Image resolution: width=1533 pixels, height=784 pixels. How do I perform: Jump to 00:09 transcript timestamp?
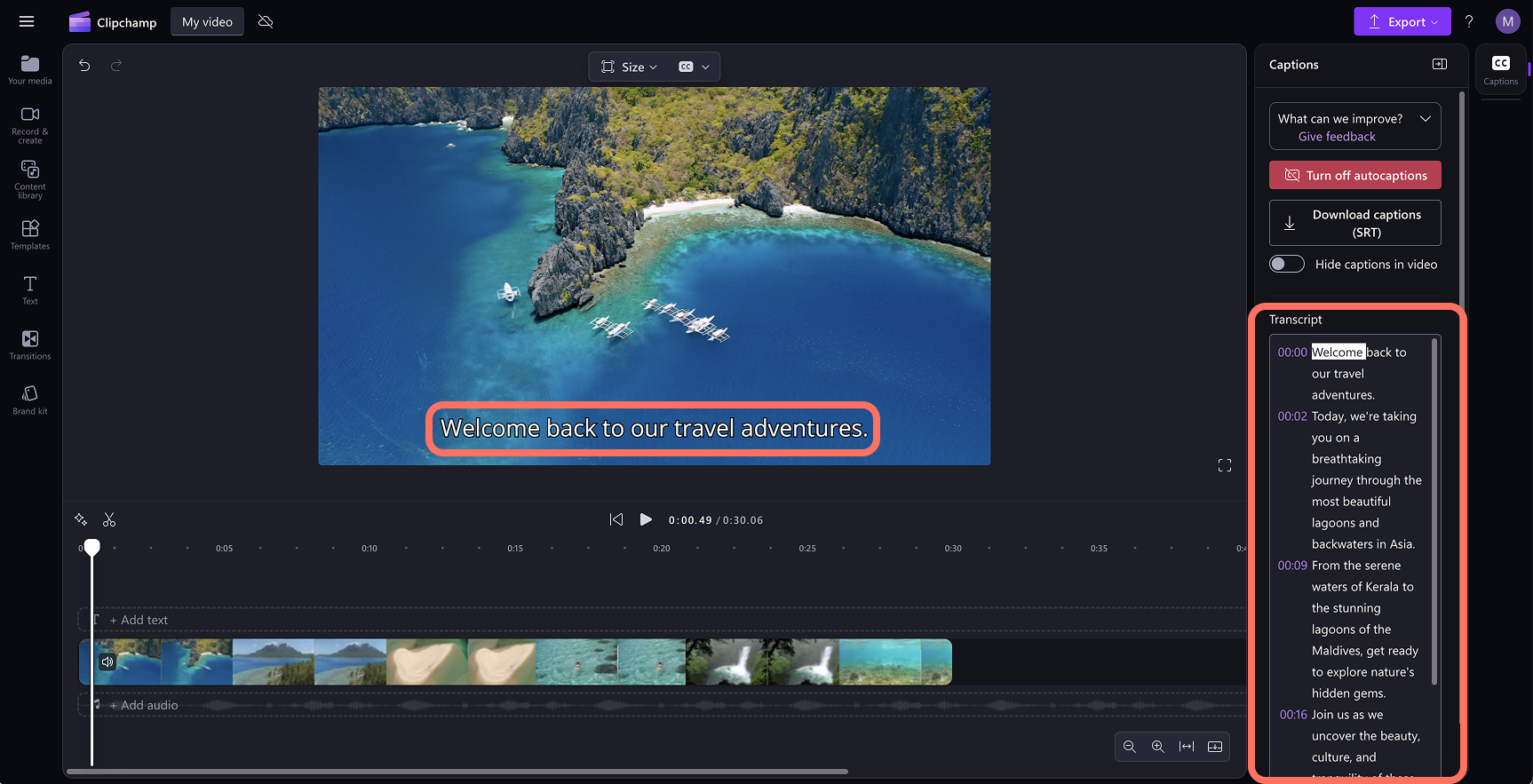pos(1292,566)
